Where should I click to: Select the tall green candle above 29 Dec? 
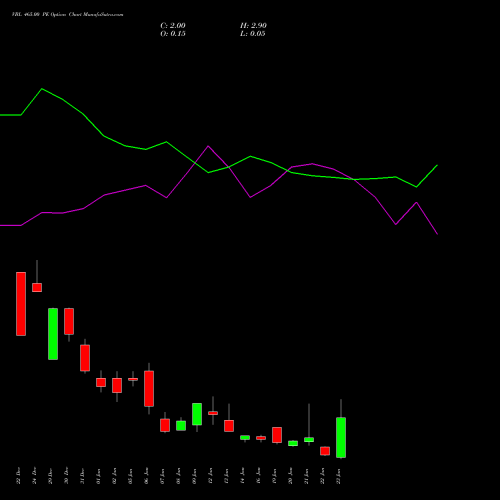(x=53, y=334)
